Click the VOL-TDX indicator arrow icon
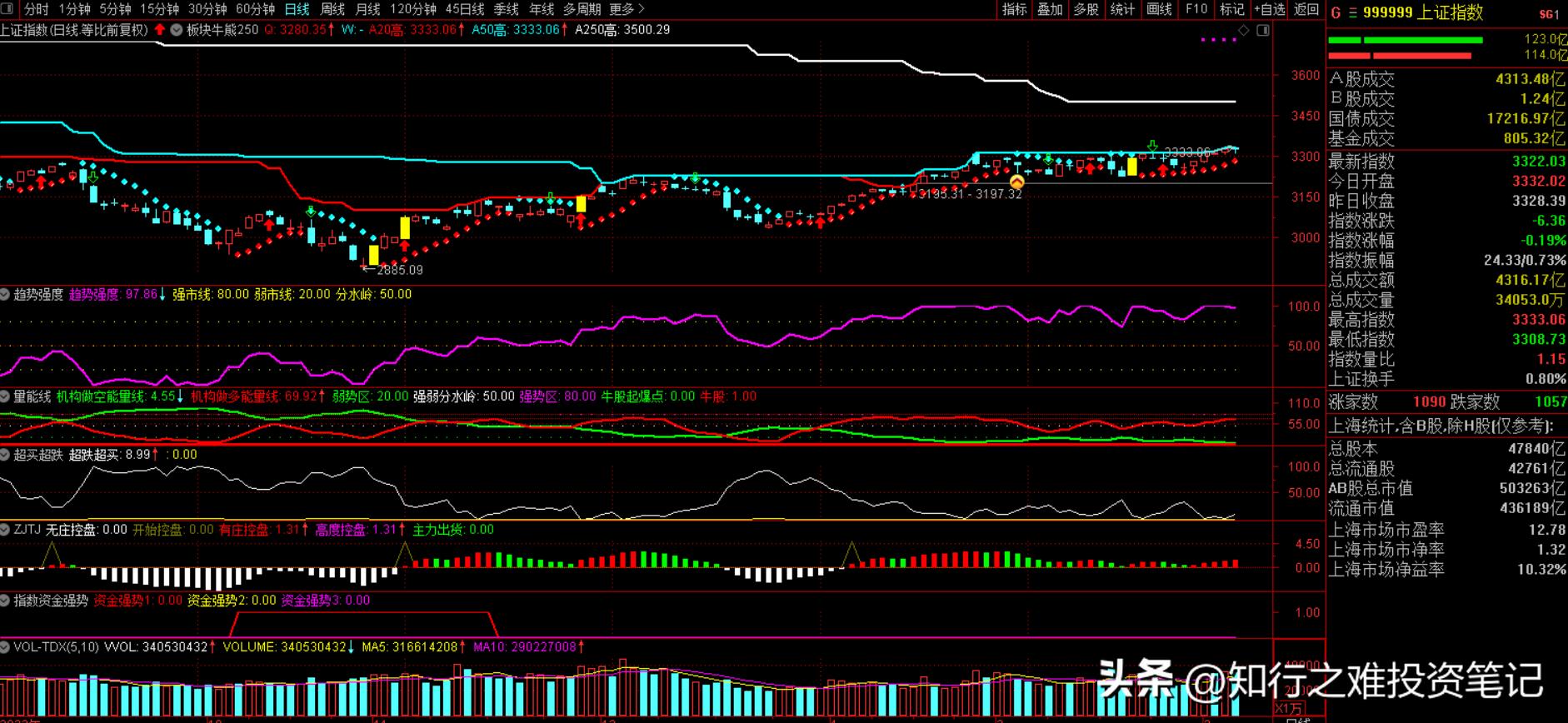Viewport: 1568px width, 723px height. tap(5, 647)
